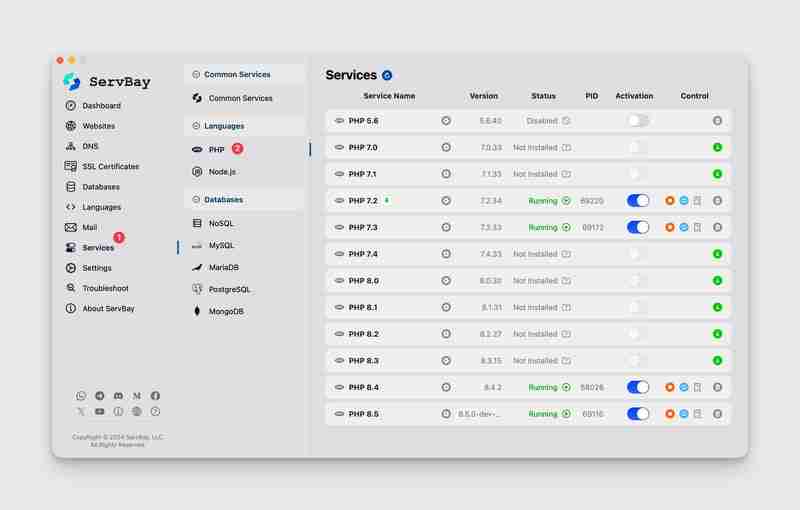
Task: Open Dashboard in the left sidebar
Action: tap(101, 106)
